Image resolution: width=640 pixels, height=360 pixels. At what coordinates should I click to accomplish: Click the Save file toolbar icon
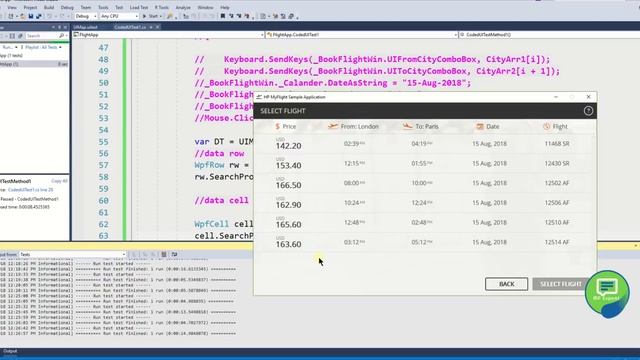tap(31, 16)
